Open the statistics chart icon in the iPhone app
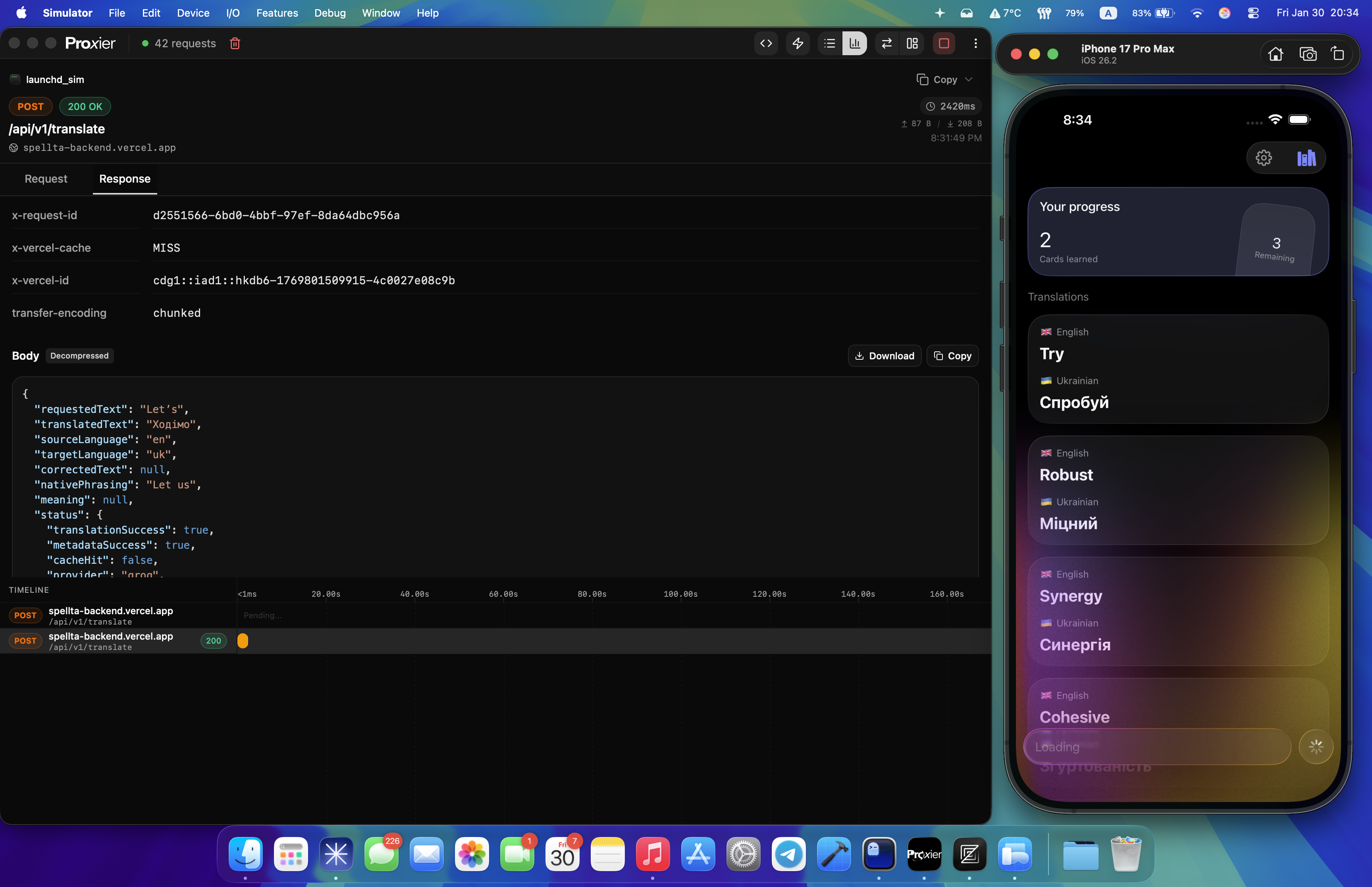The image size is (1372, 887). (1306, 157)
